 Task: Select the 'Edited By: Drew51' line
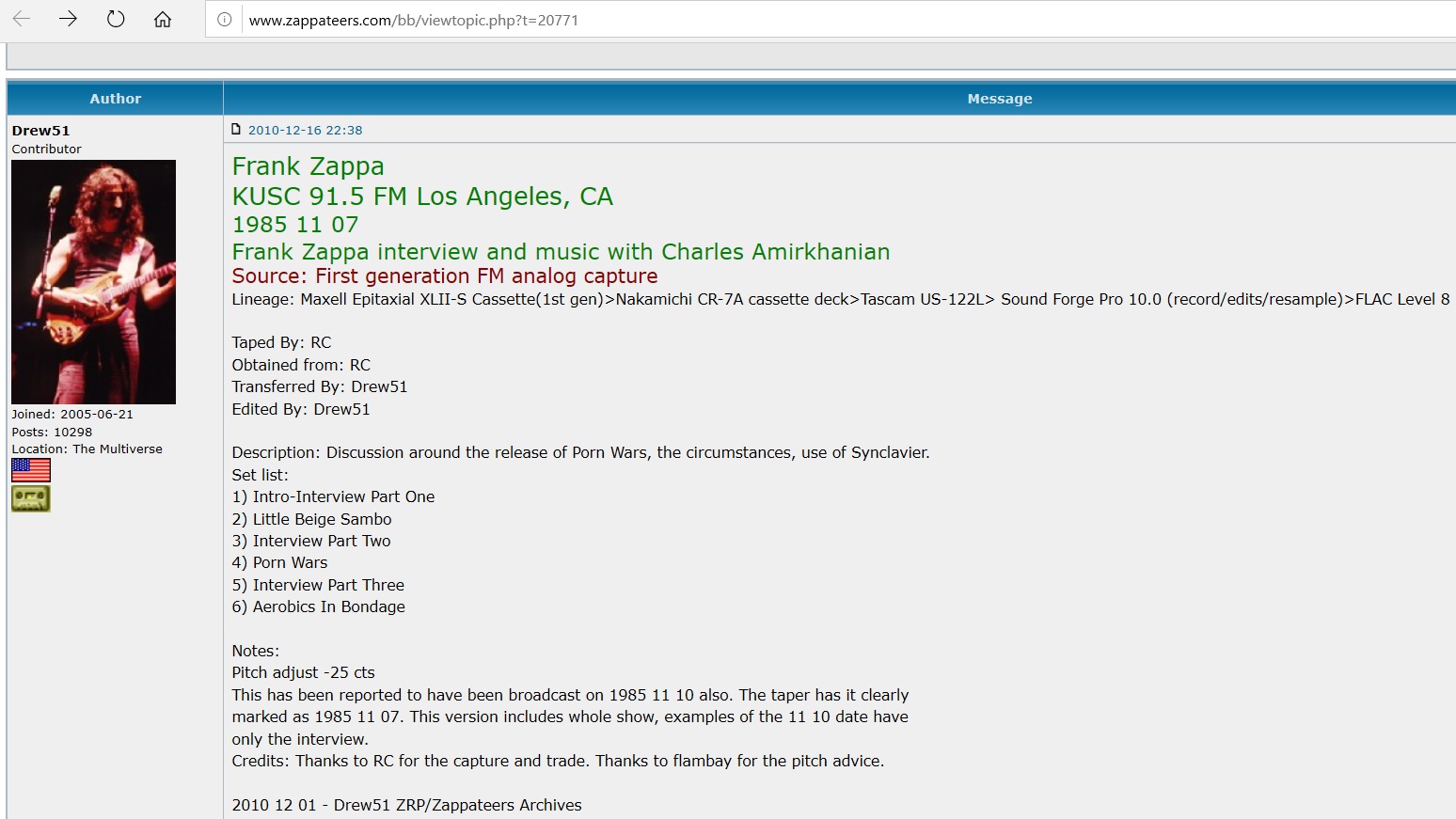point(301,409)
